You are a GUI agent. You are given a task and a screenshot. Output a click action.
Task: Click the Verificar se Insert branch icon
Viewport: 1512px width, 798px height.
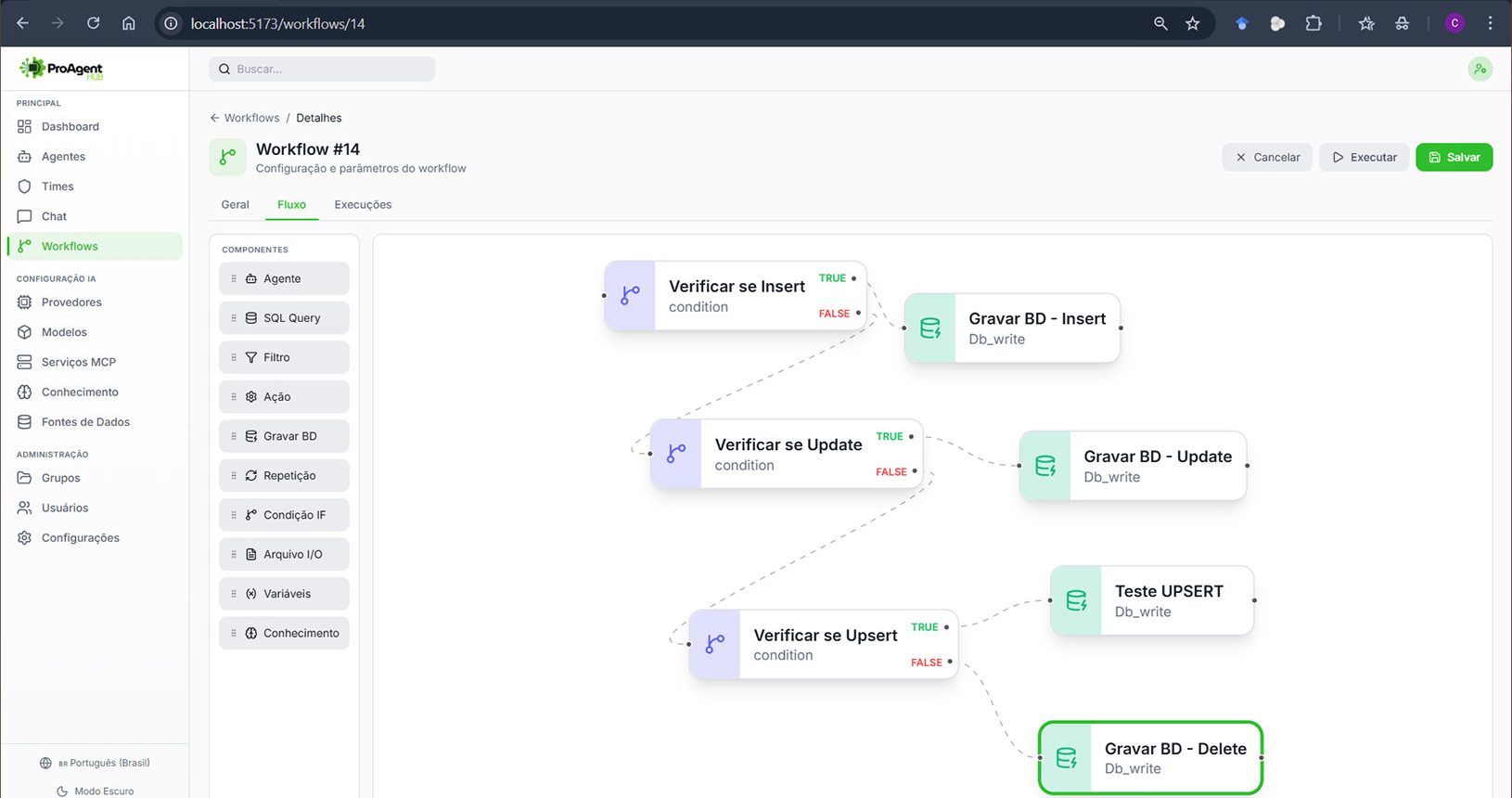coord(631,295)
